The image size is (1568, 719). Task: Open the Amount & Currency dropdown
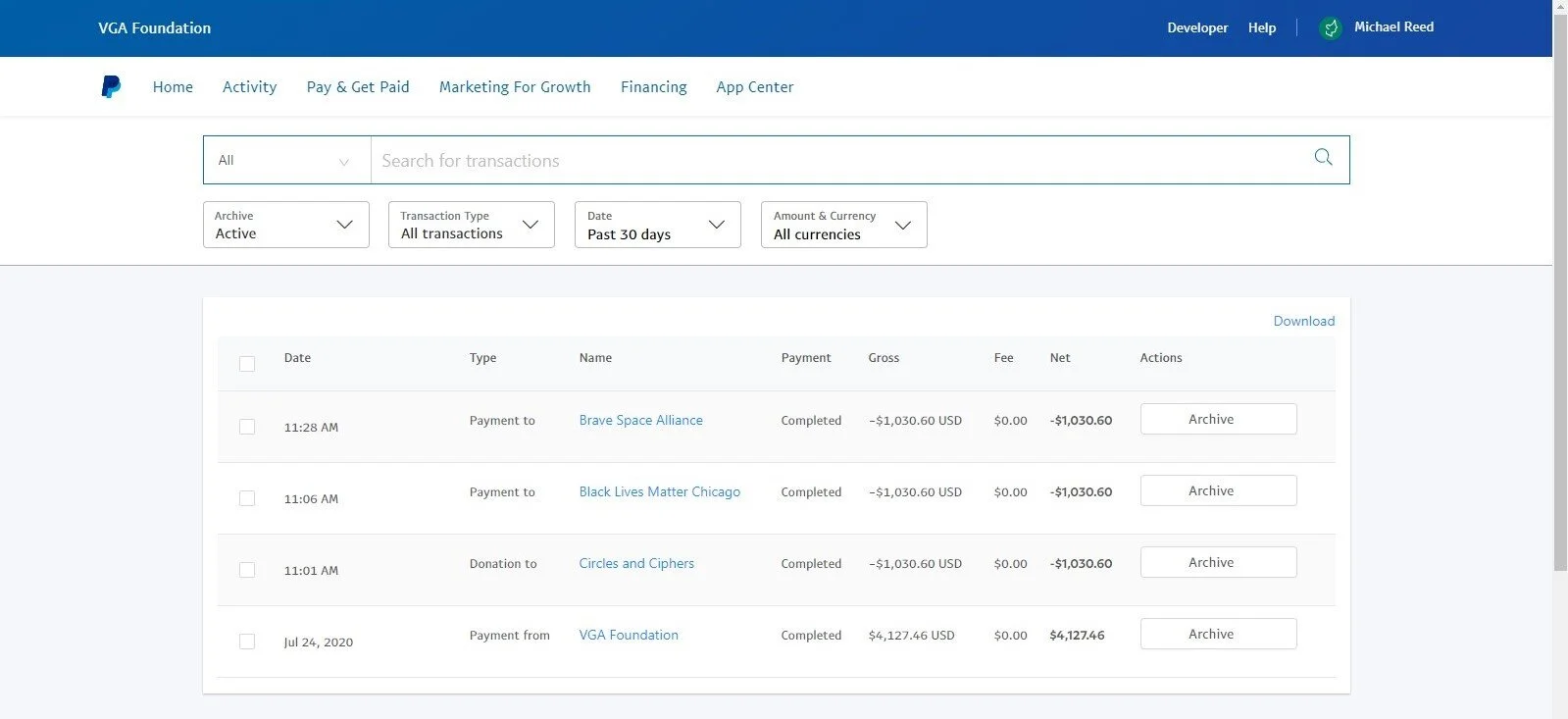844,225
